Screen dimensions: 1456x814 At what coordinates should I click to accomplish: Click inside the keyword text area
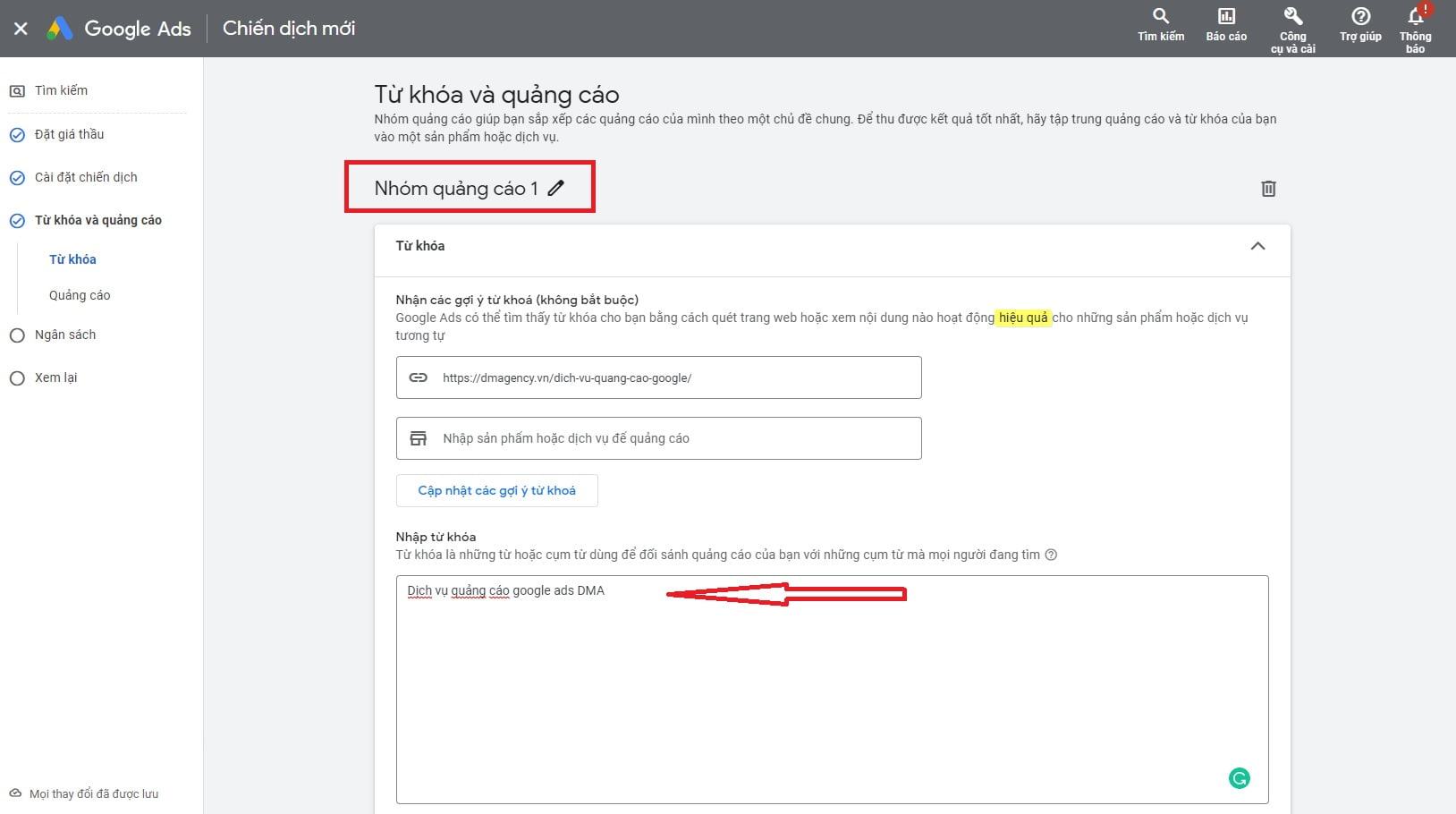pyautogui.click(x=832, y=690)
